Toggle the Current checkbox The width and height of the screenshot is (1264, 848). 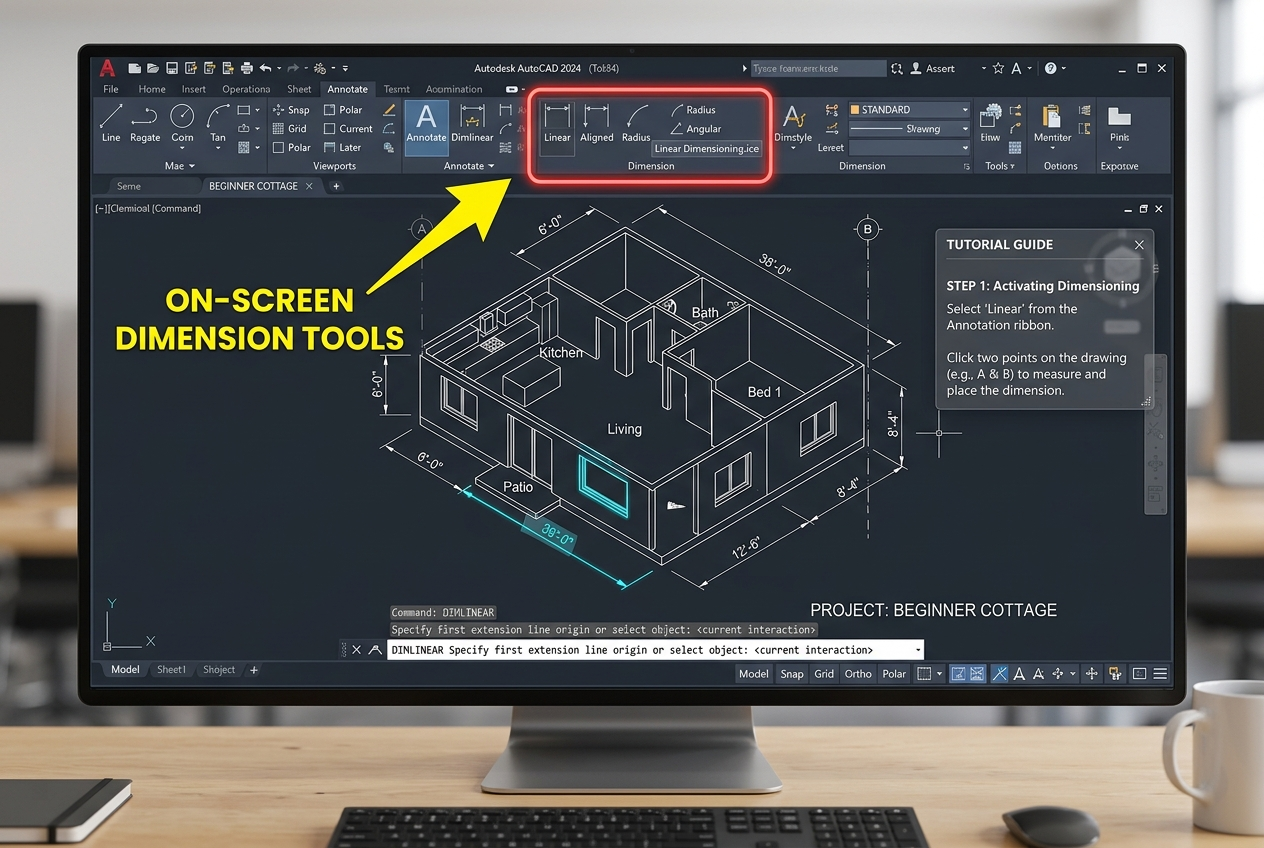348,129
